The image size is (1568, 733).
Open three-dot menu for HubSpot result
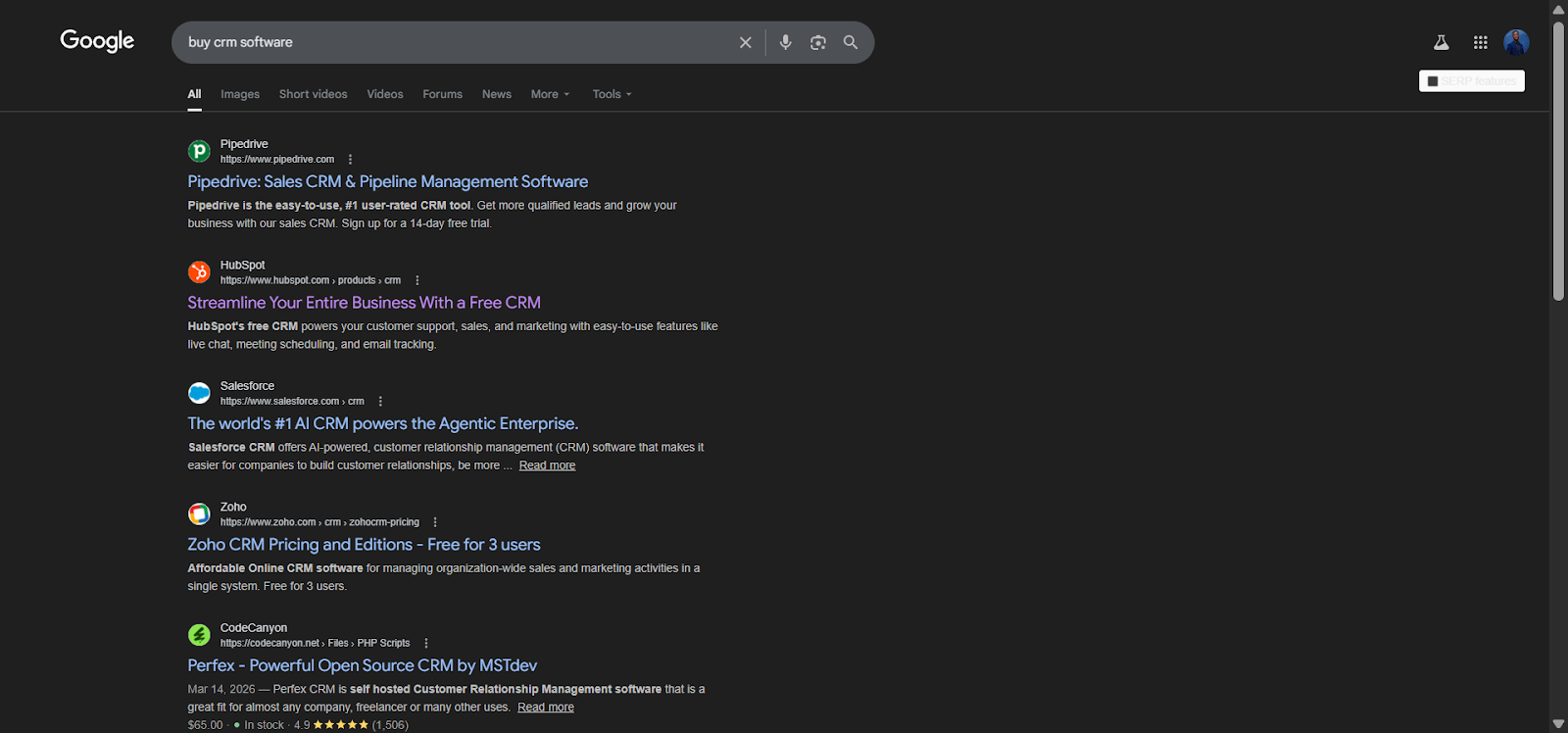(x=417, y=280)
